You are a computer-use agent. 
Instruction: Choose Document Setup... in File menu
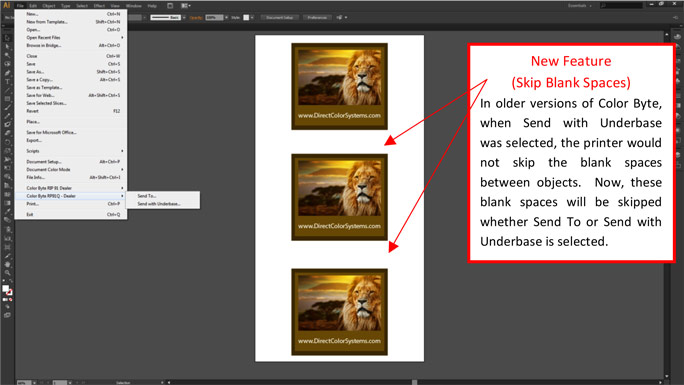click(71, 161)
